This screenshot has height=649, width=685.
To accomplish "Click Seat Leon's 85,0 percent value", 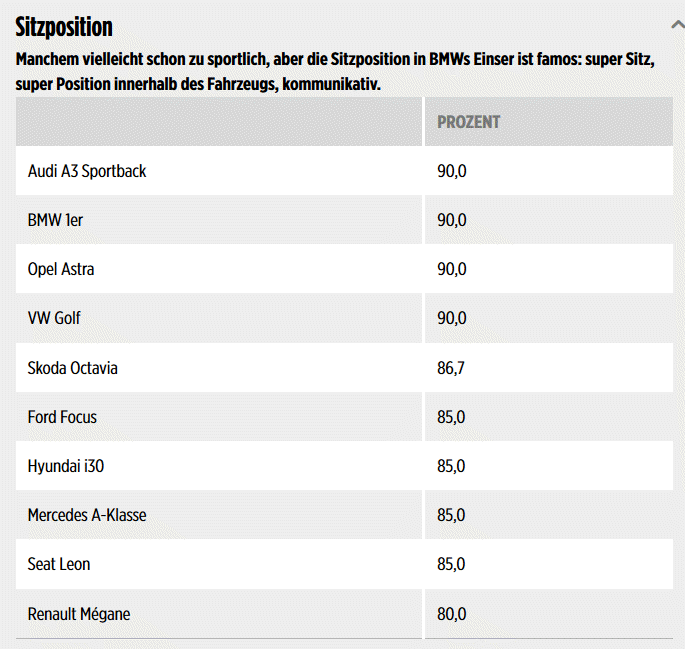I will click(x=452, y=564).
